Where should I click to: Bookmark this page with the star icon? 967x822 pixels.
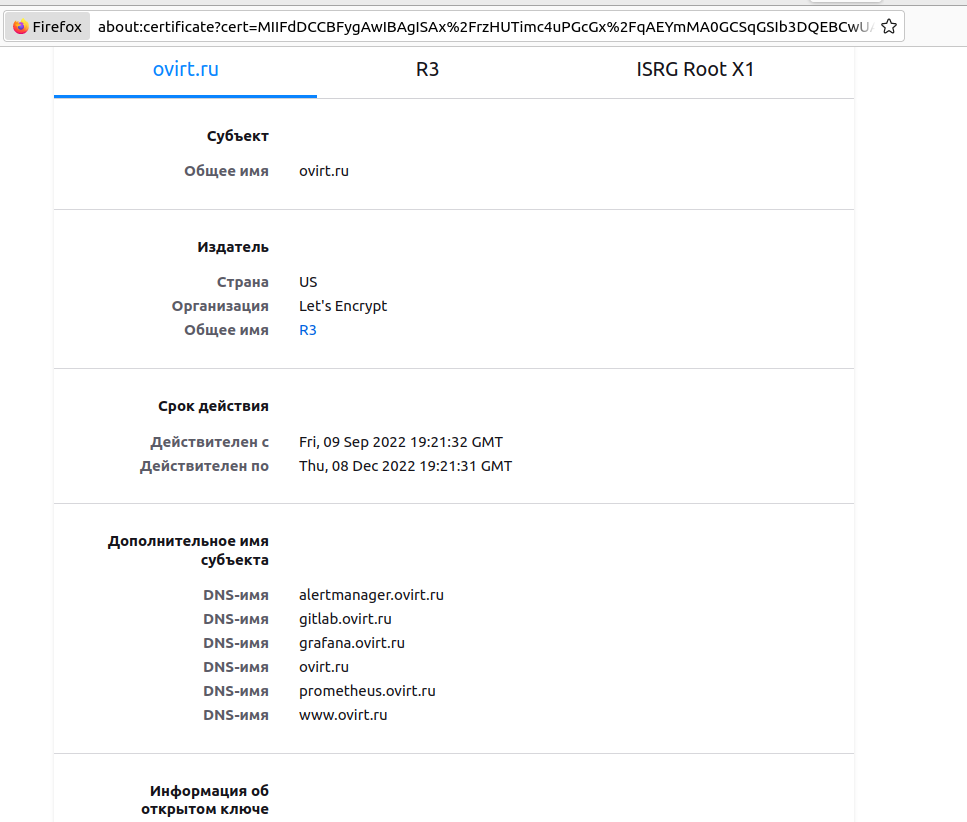pos(888,27)
